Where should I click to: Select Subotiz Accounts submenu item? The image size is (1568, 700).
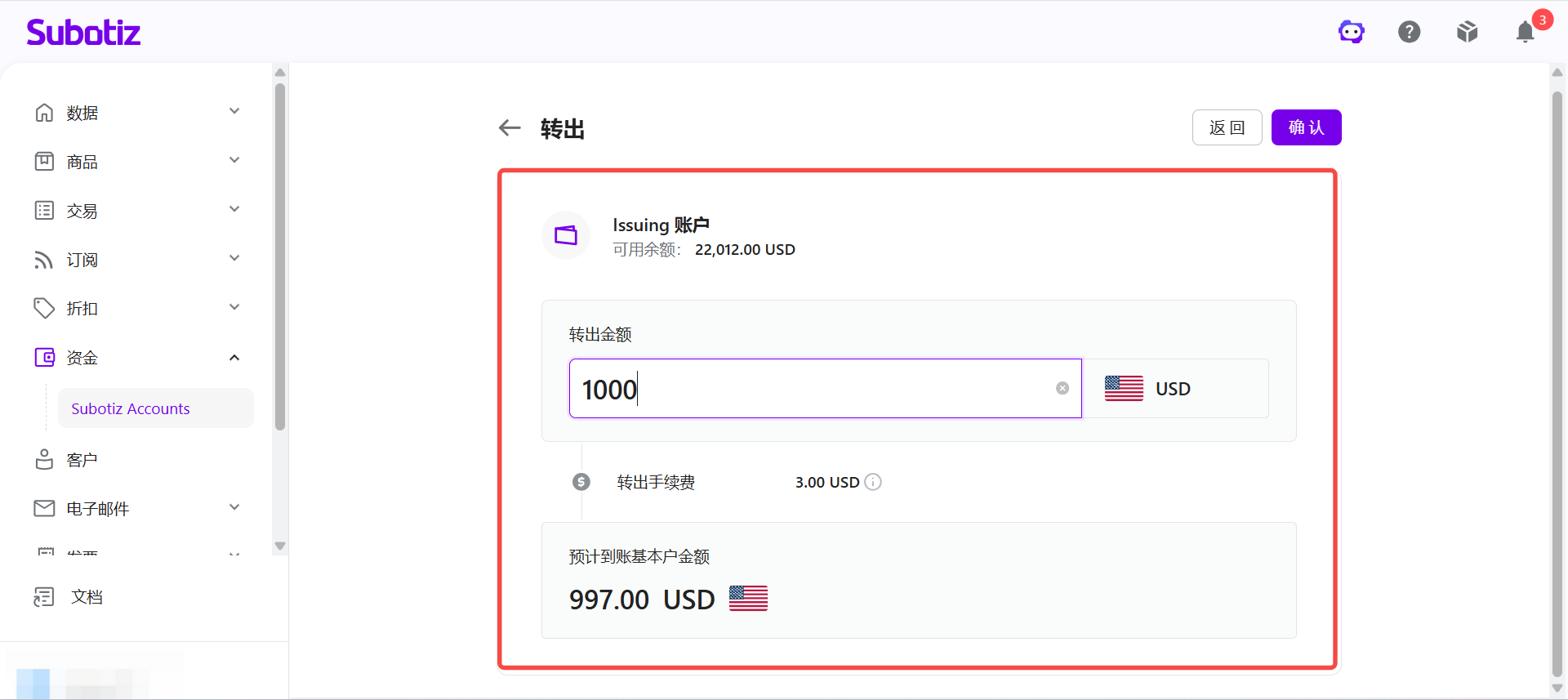(155, 408)
